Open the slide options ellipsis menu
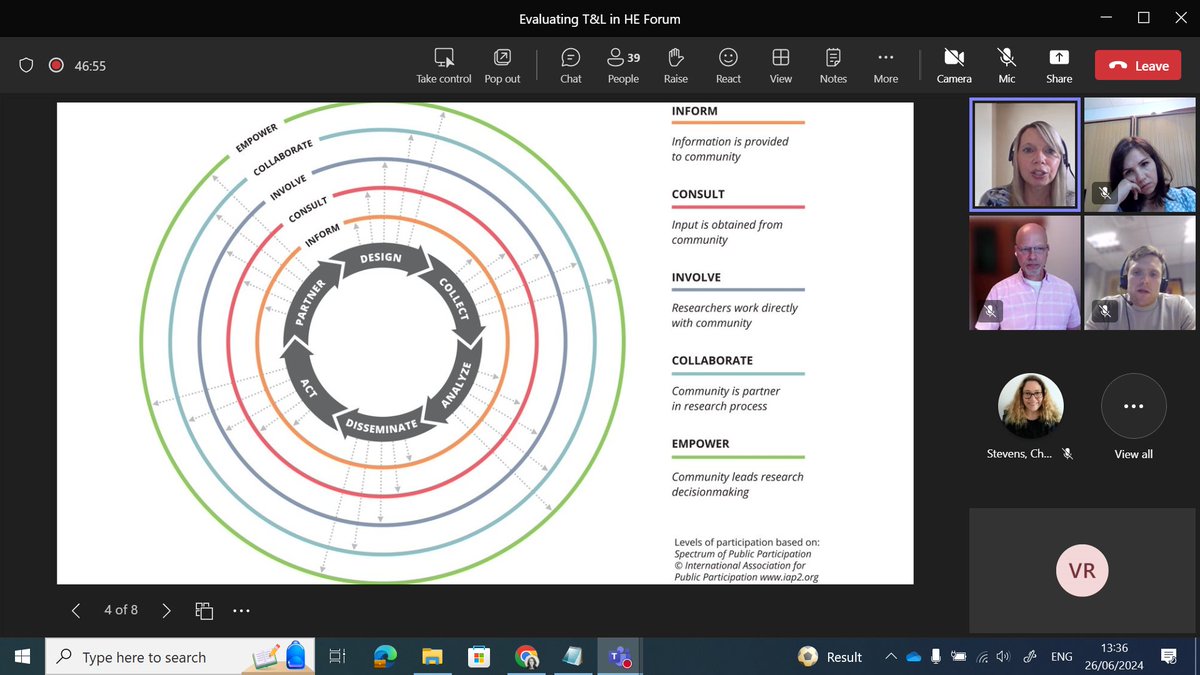Viewport: 1200px width, 675px height. (241, 610)
